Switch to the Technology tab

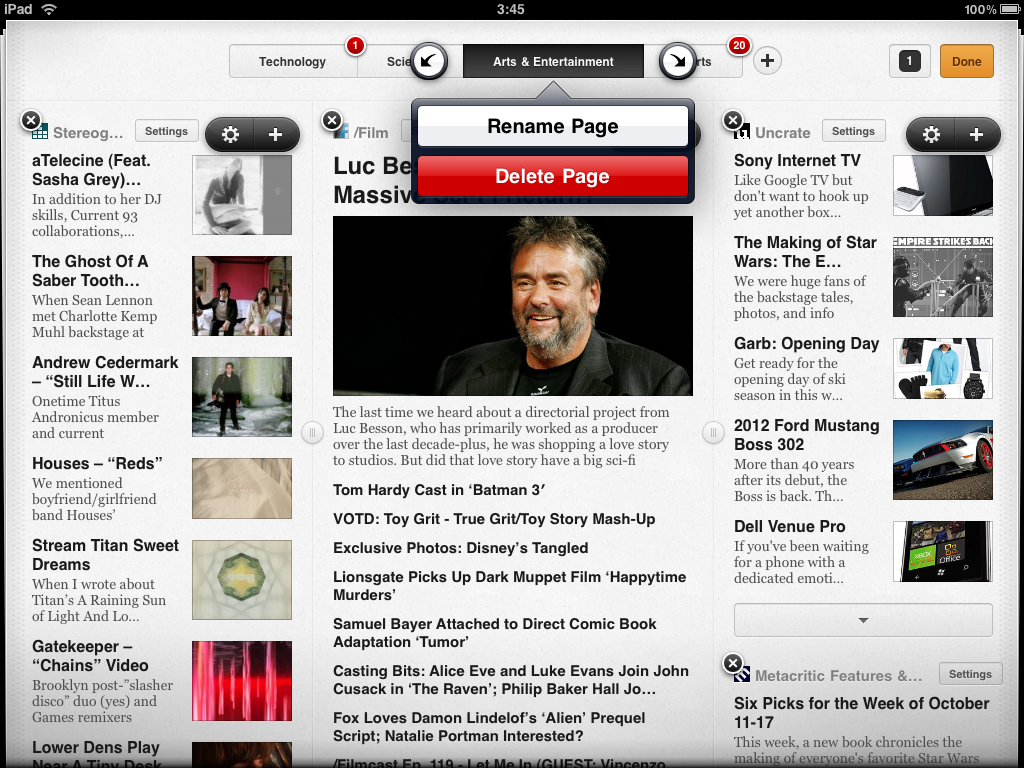pos(292,61)
